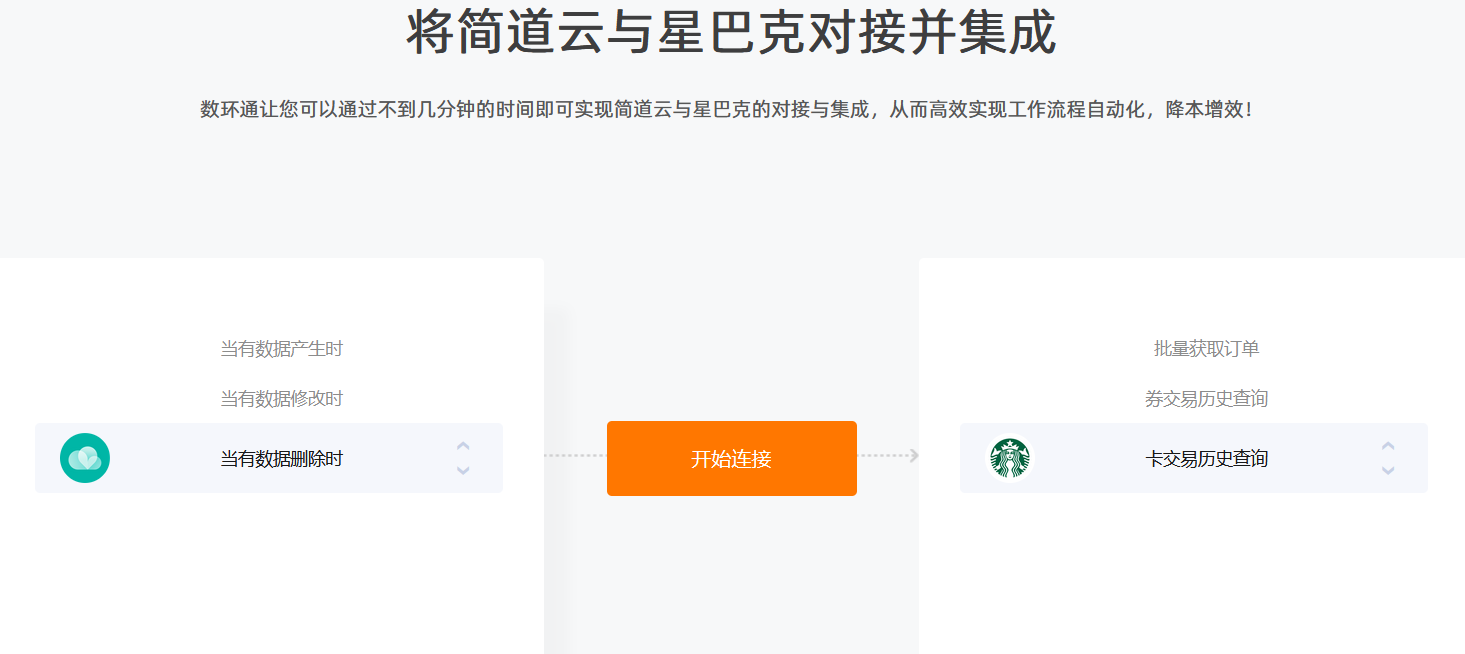Image resolution: width=1465 pixels, height=654 pixels.
Task: Select the 当有数据修改时 trigger option
Action: coord(282,399)
